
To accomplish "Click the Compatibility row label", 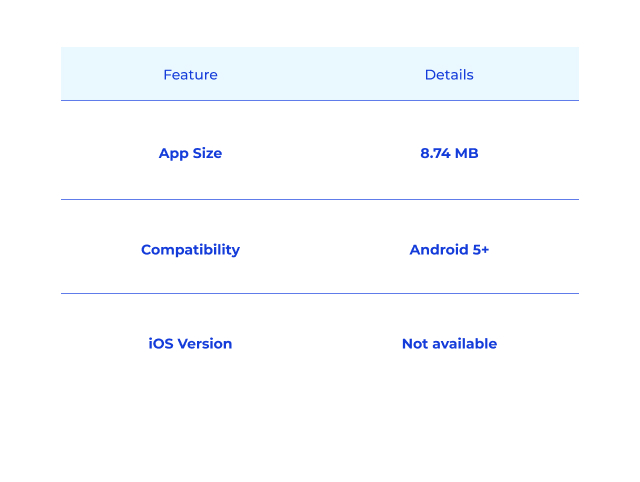I will [x=190, y=250].
